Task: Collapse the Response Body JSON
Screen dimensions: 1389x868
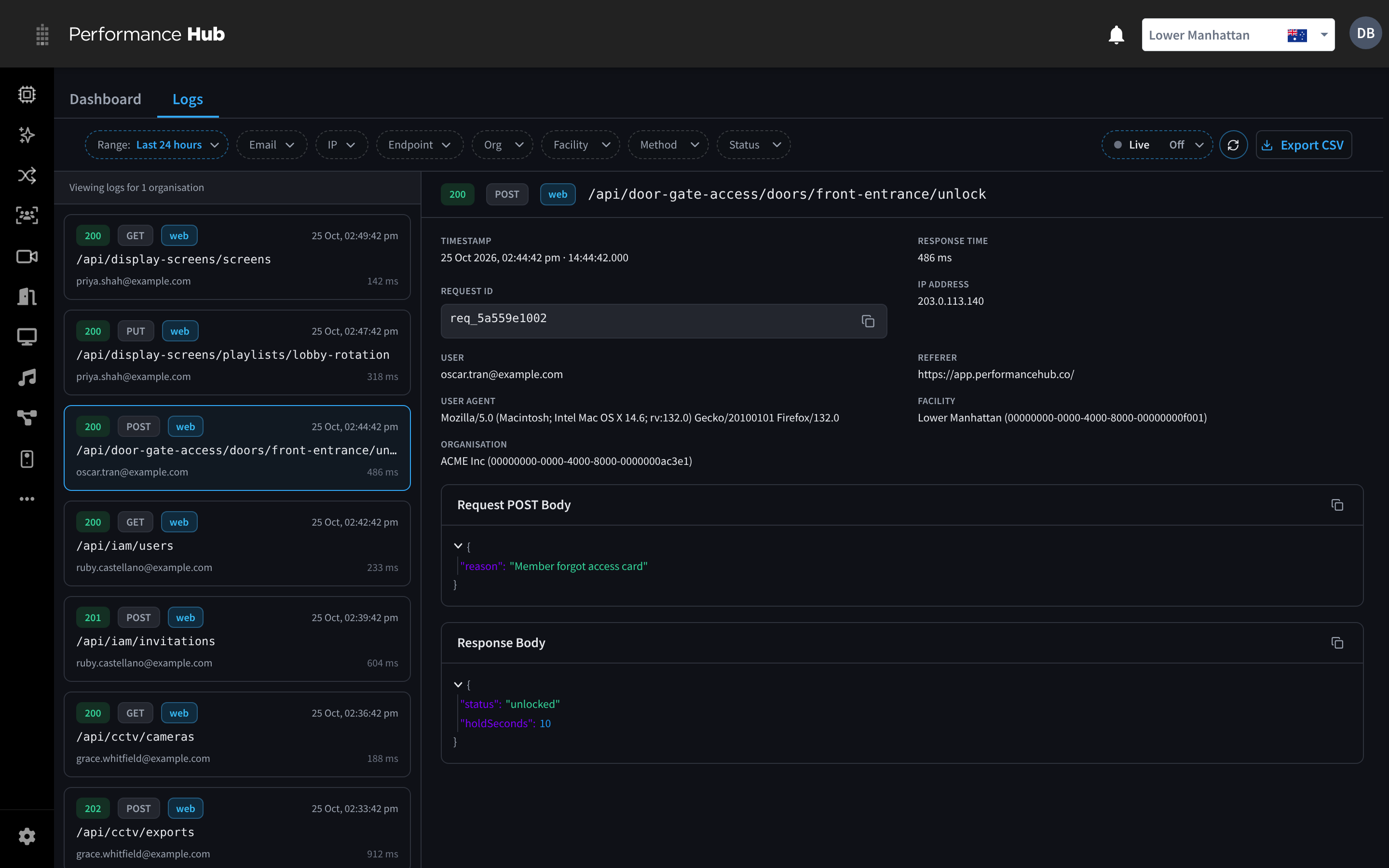Action: (x=458, y=684)
